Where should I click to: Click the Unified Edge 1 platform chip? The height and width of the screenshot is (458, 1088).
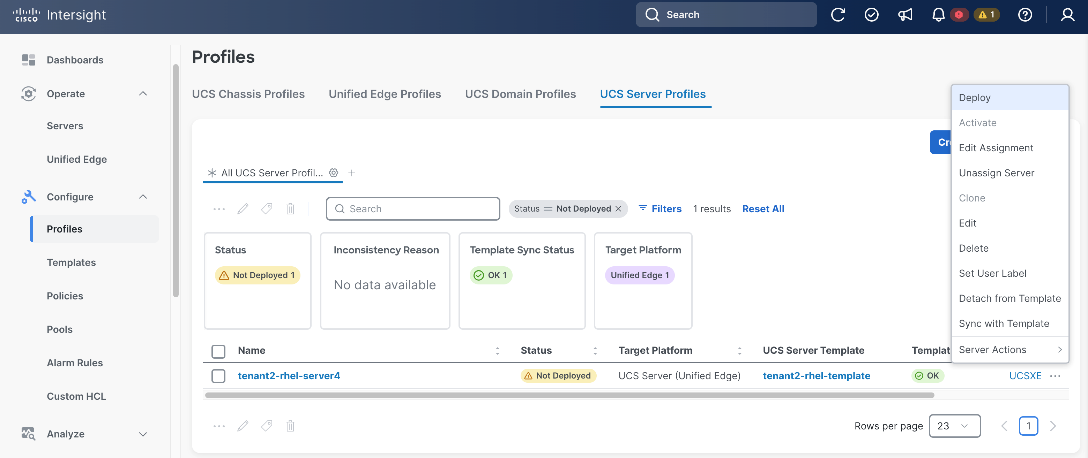coord(640,275)
